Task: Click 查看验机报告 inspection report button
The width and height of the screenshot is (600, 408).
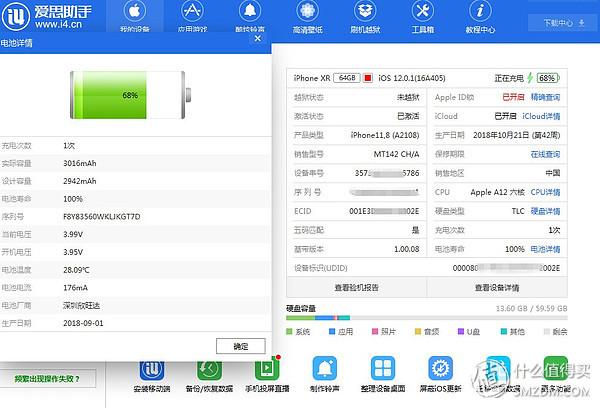Action: pos(357,287)
